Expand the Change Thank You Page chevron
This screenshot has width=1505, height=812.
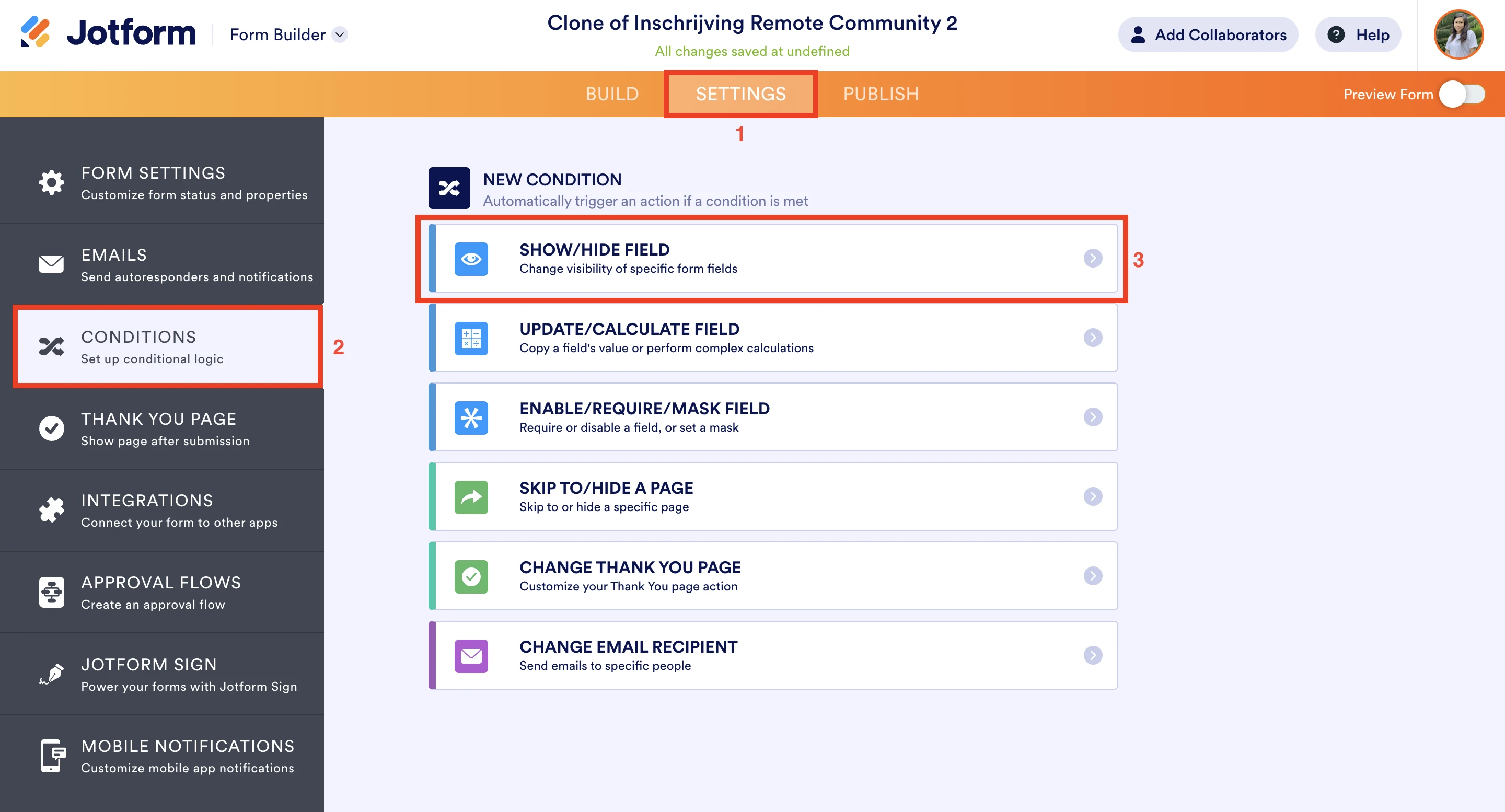tap(1093, 575)
